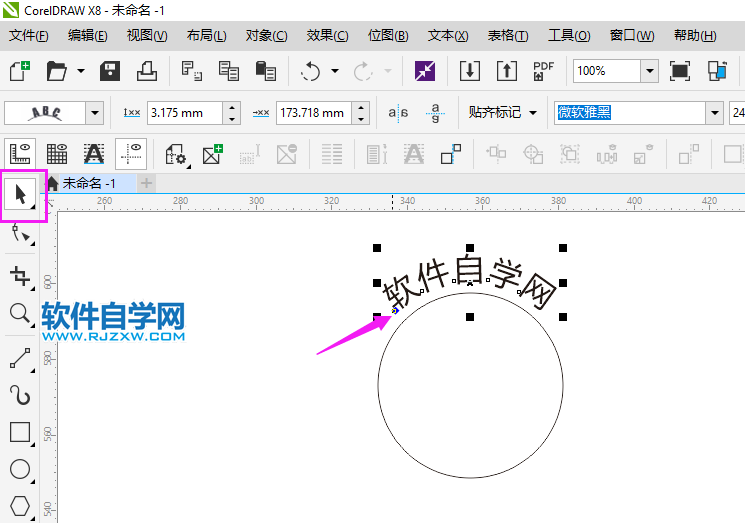Viewport: 745px width, 523px height.
Task: Select the Zoom magnifier tool
Action: tap(21, 314)
